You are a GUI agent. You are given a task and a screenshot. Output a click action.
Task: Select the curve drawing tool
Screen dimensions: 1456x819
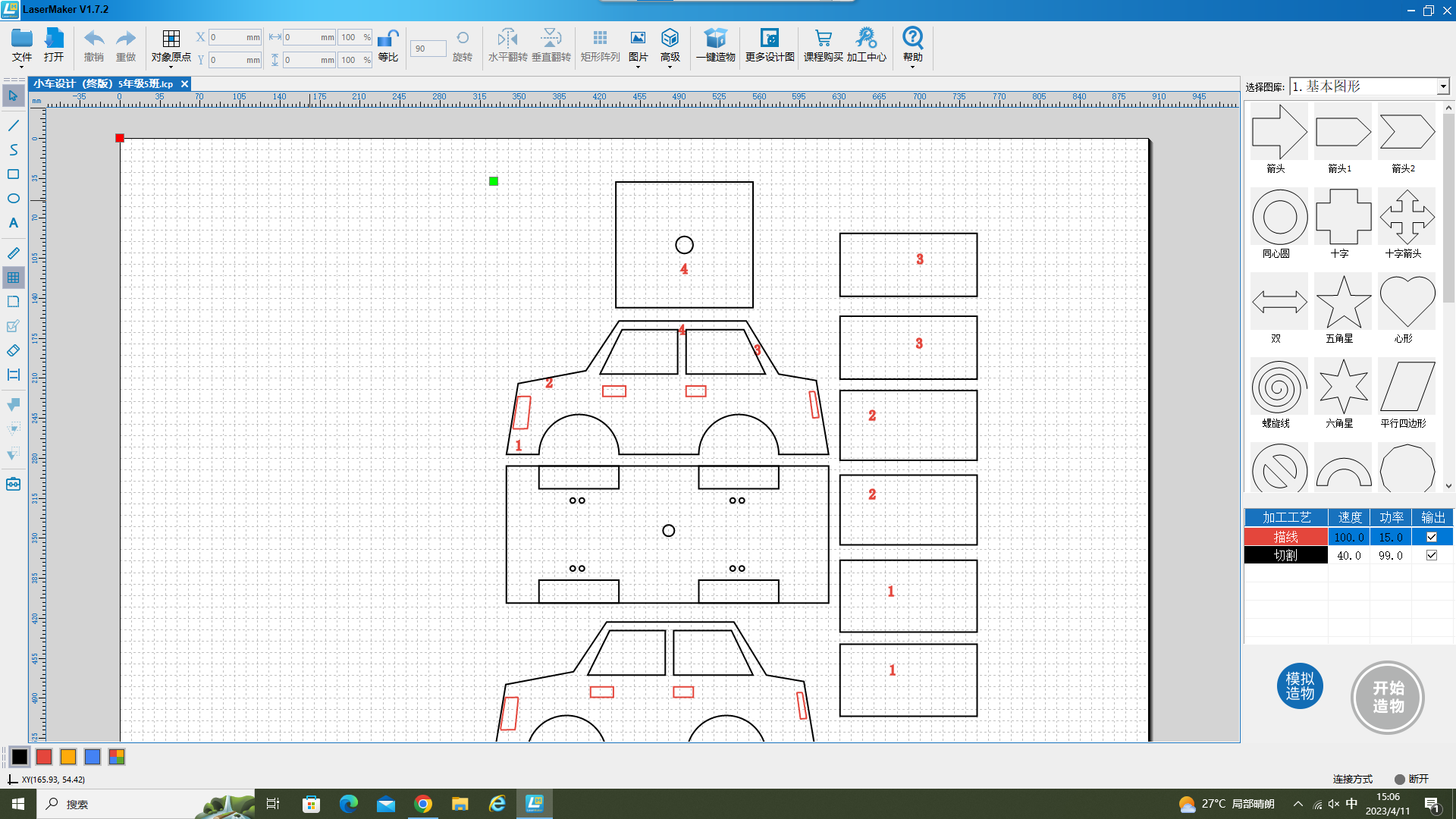(13, 149)
